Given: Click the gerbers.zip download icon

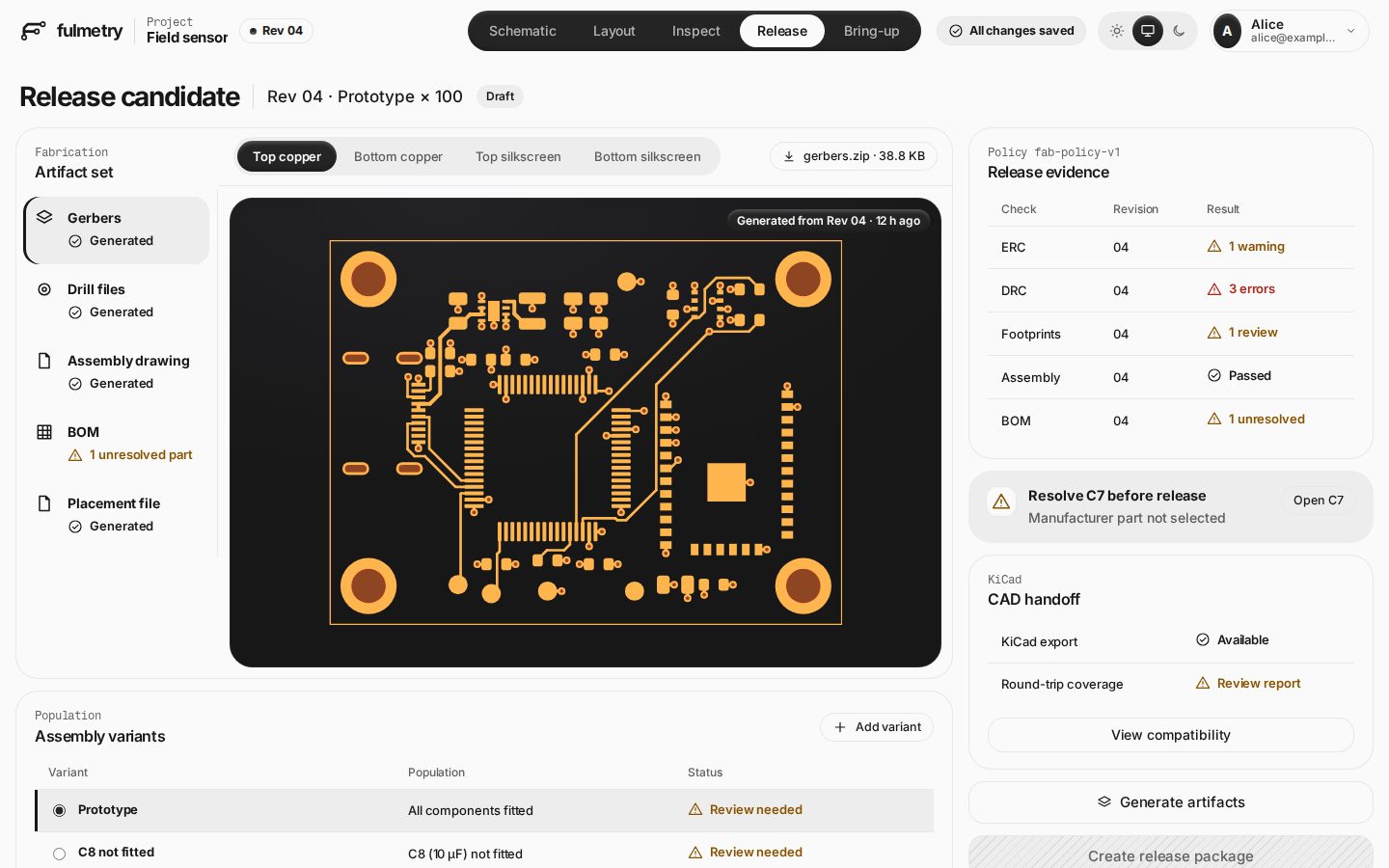Looking at the screenshot, I should click(x=789, y=156).
